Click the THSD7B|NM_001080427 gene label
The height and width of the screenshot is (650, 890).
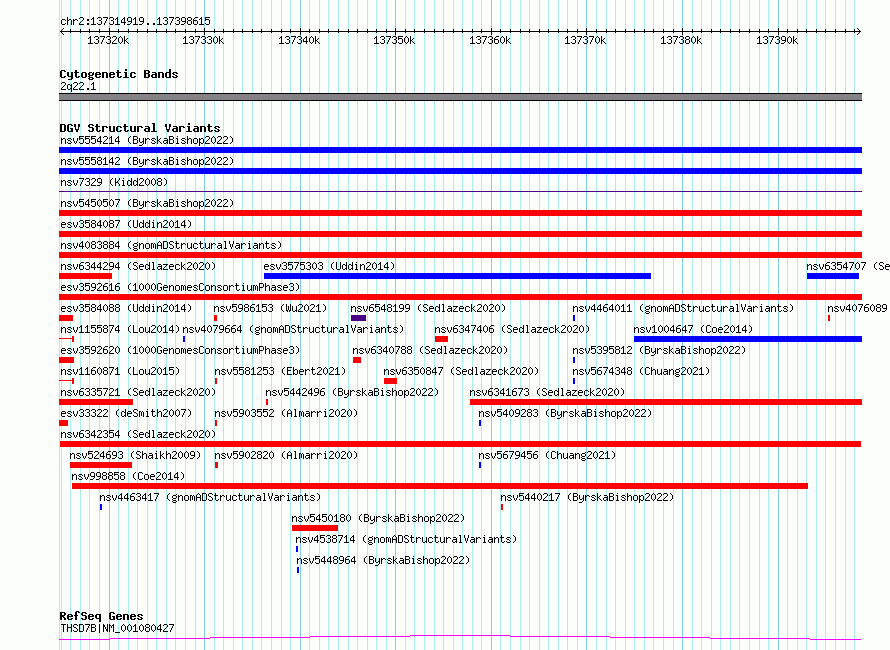[117, 628]
